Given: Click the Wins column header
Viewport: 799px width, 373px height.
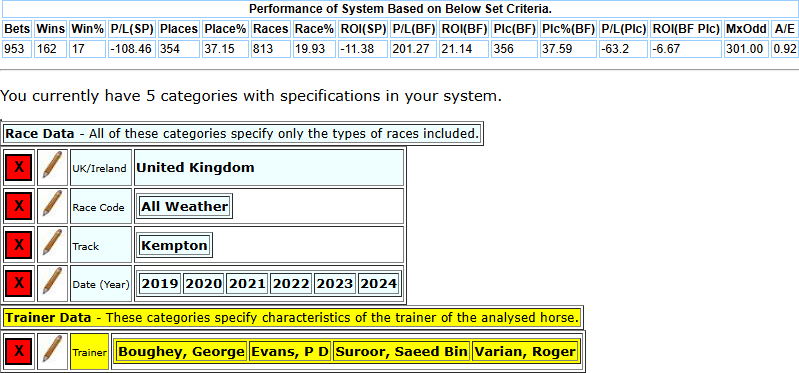Looking at the screenshot, I should (x=50, y=29).
